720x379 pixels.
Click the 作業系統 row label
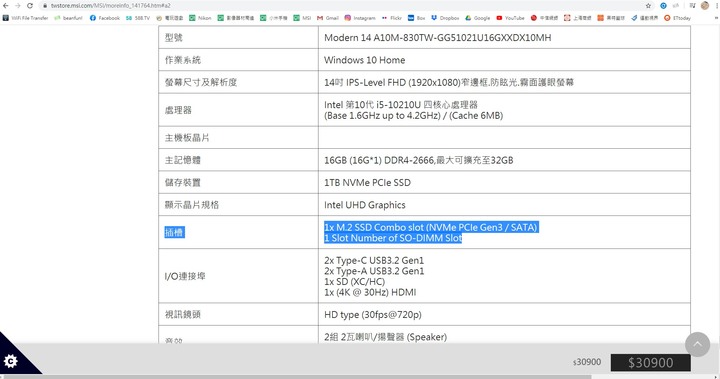183,60
